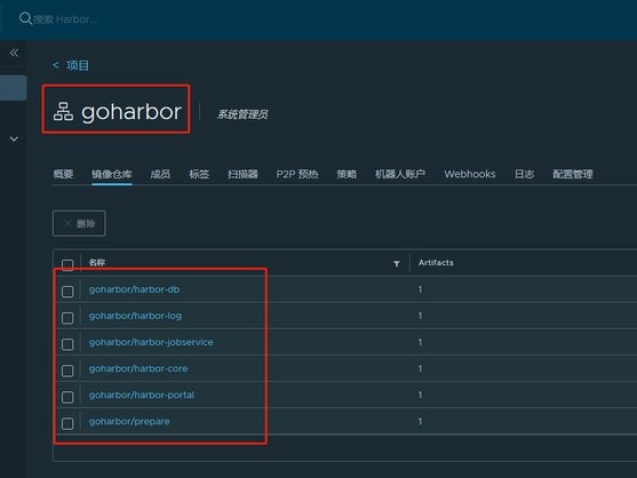637x478 pixels.
Task: Click the goharbor project organization icon
Action: coord(63,112)
